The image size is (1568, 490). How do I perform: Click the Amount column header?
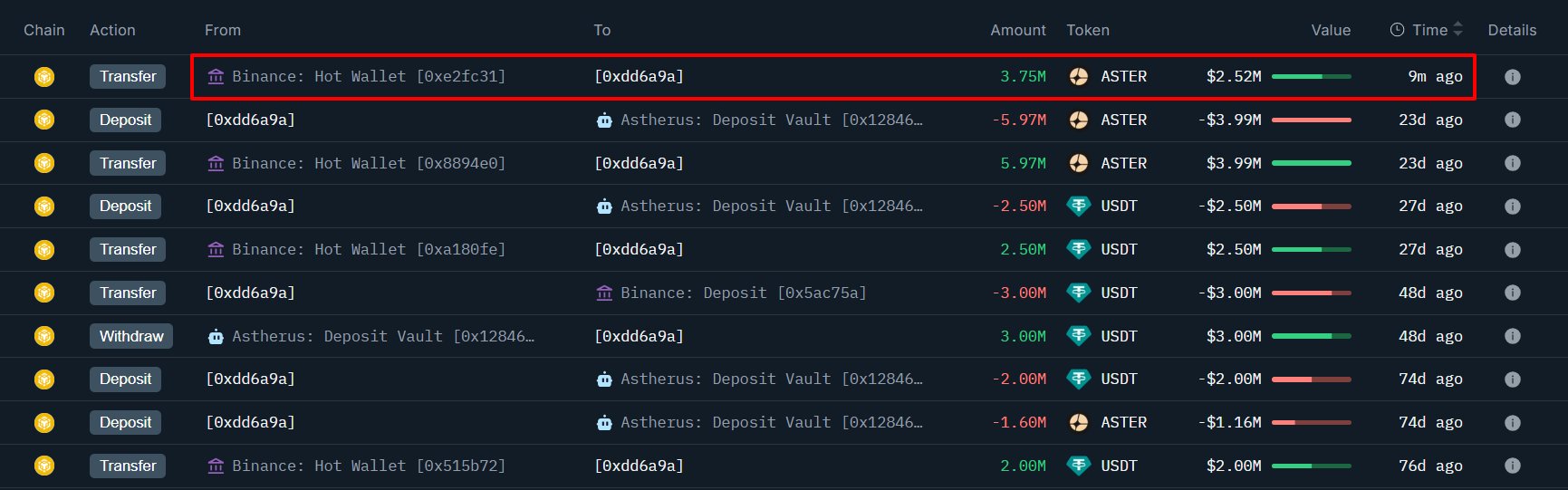click(x=1018, y=30)
